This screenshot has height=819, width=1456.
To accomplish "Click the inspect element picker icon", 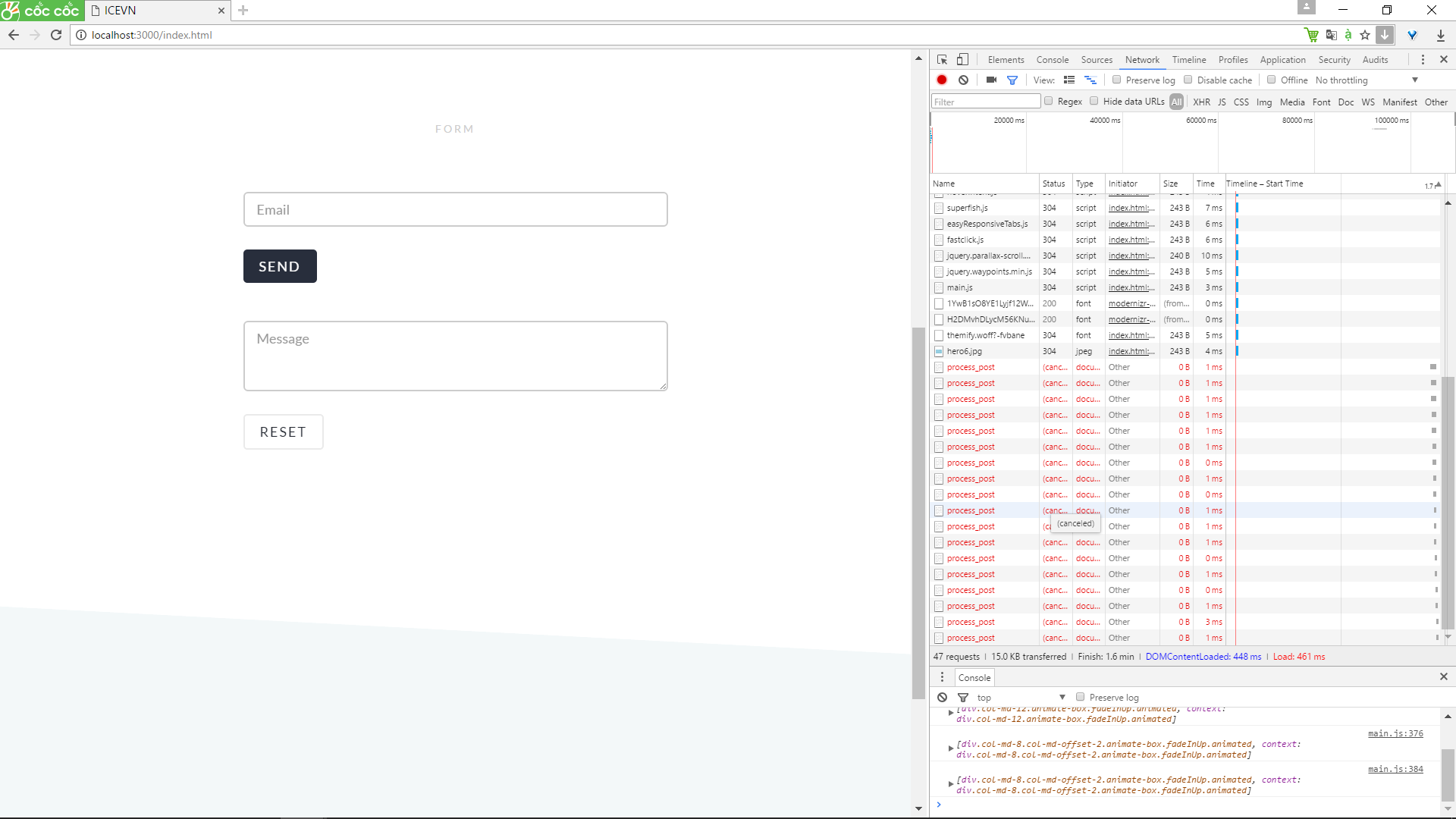I will (x=942, y=60).
